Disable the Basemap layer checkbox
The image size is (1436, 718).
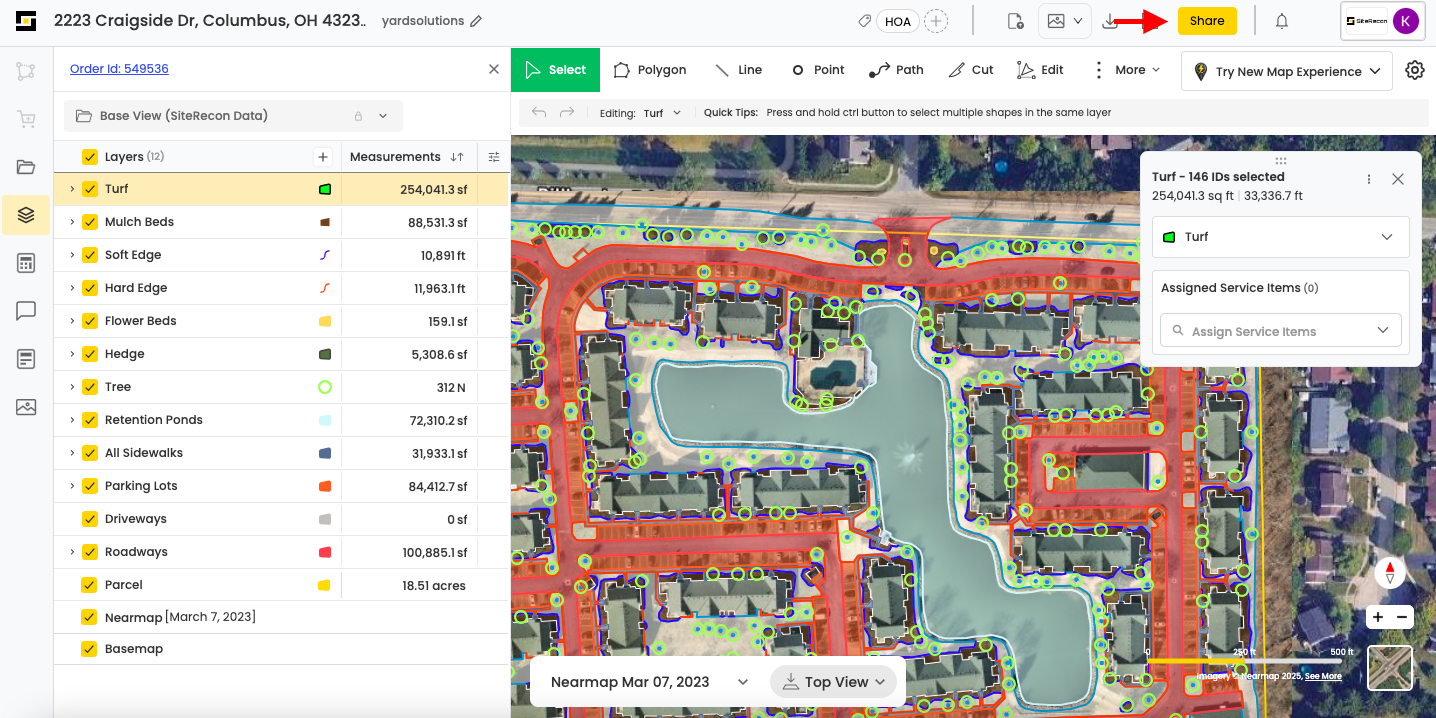(x=90, y=649)
